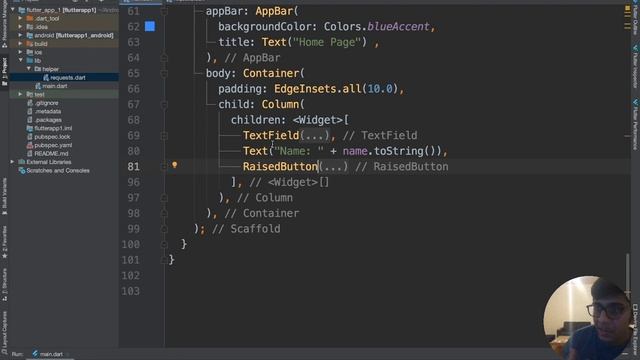Click the "Home Page" string on line 63

(330, 42)
